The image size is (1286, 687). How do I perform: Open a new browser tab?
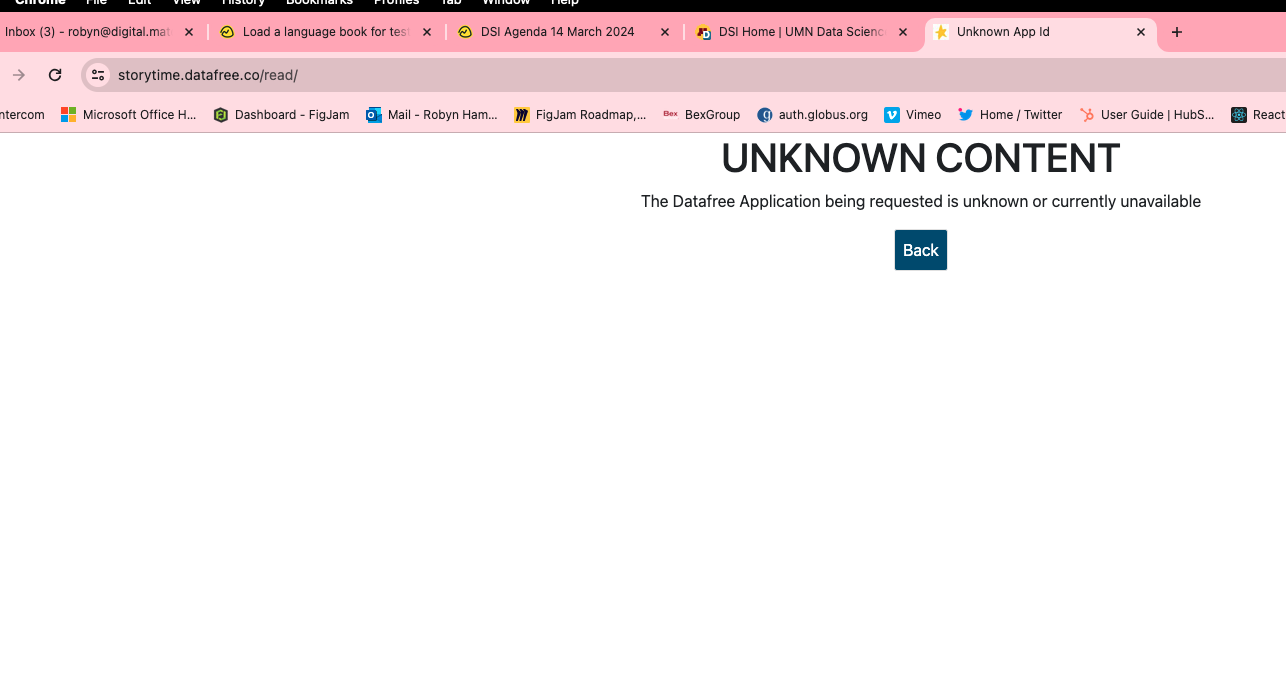coord(1177,32)
